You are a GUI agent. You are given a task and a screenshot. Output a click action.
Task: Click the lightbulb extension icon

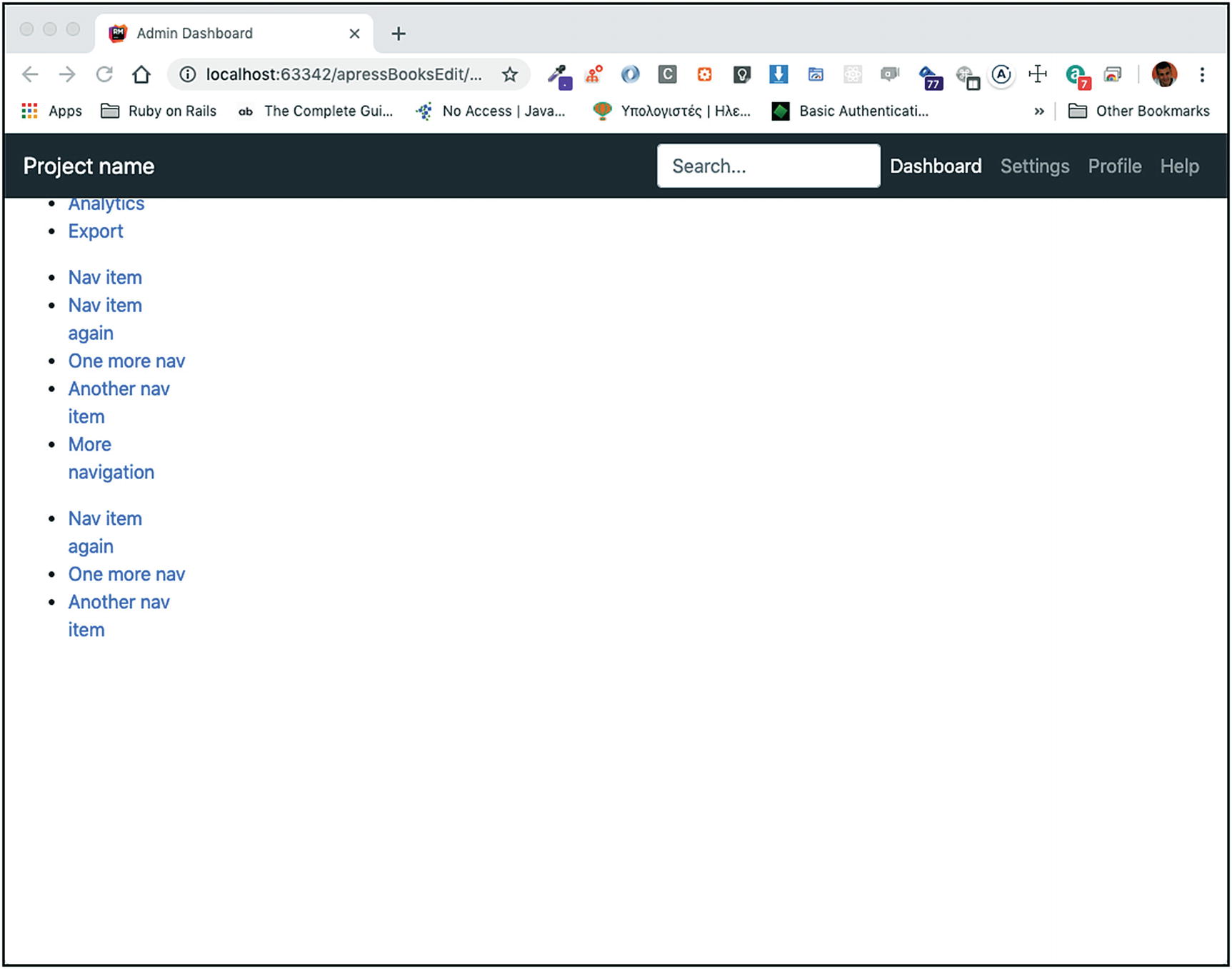[x=741, y=74]
